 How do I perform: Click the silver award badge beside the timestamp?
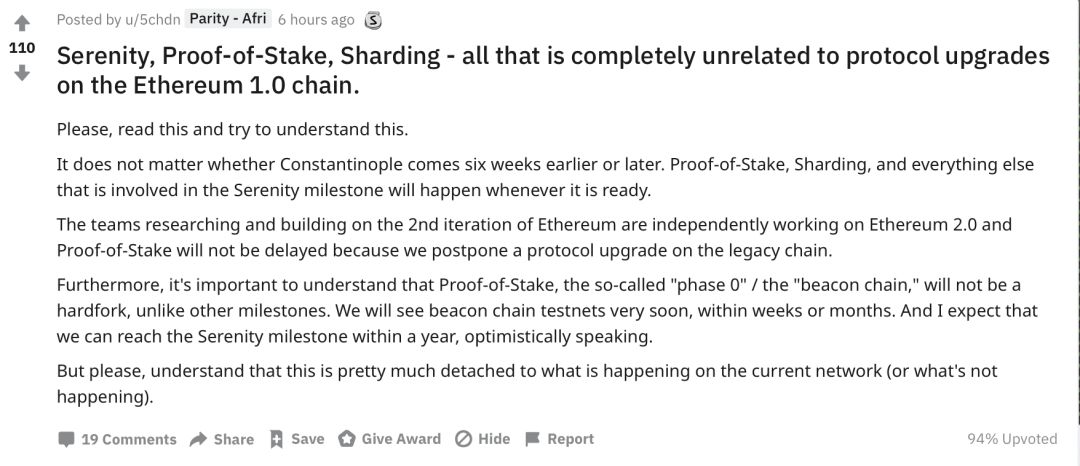(373, 20)
